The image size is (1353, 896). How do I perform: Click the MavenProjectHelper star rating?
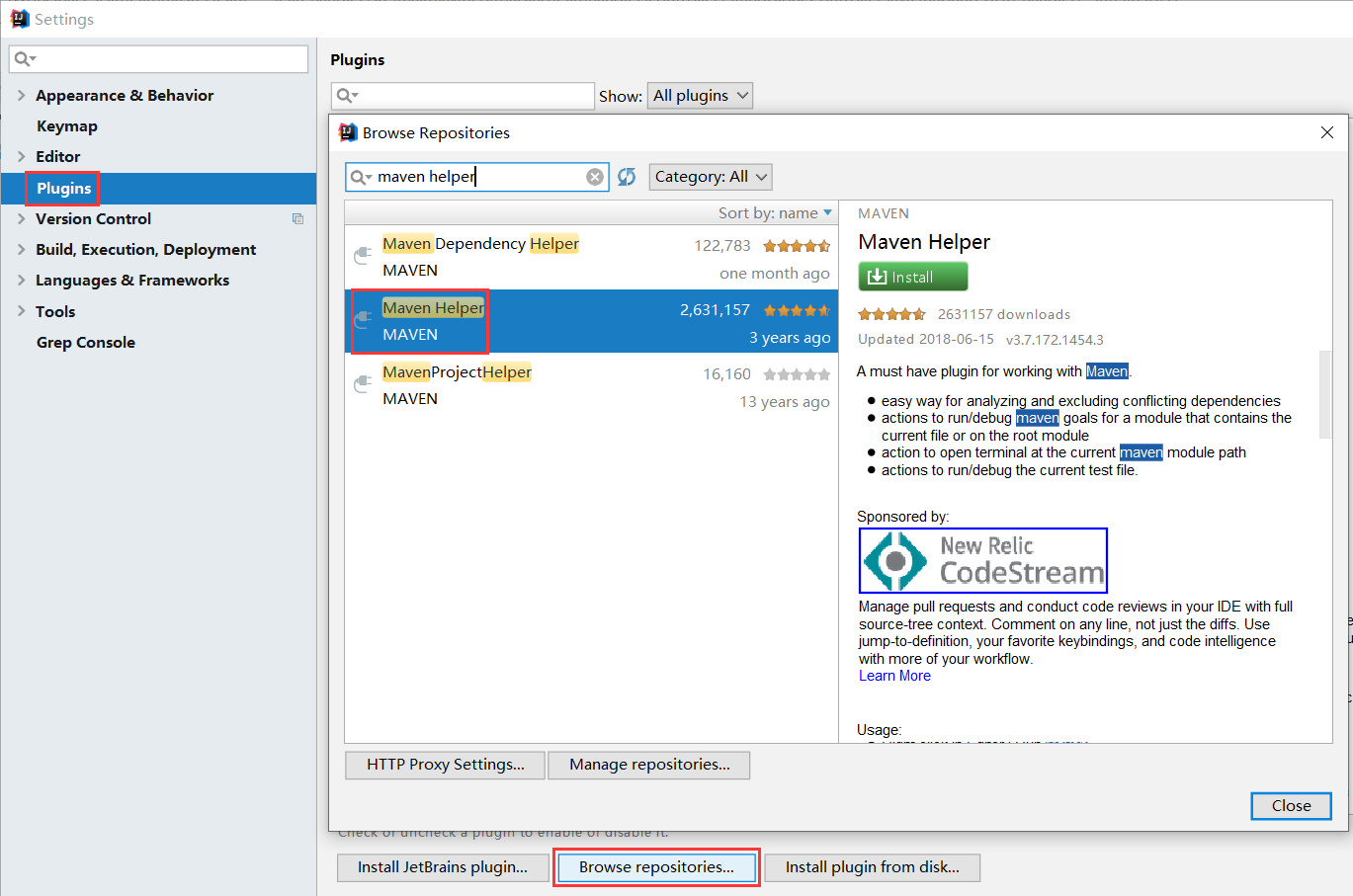(797, 374)
